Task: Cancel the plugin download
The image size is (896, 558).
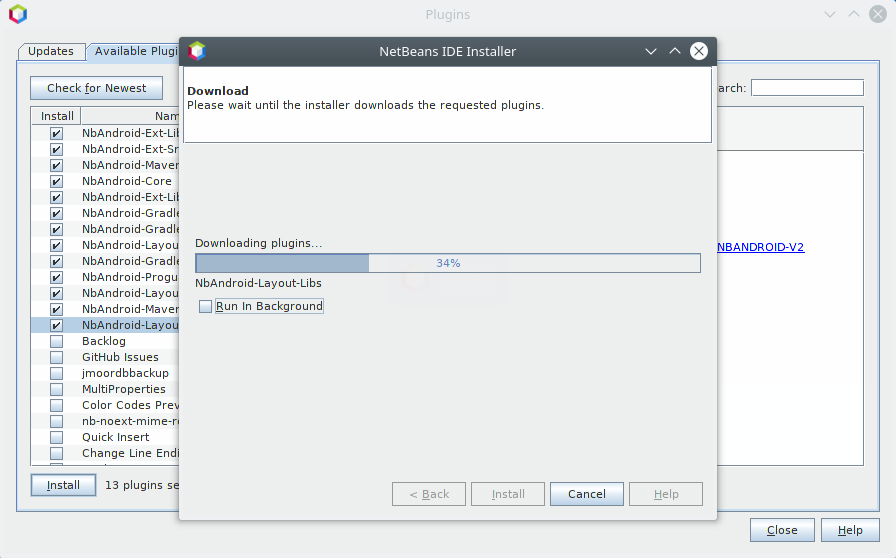Action: pyautogui.click(x=586, y=494)
